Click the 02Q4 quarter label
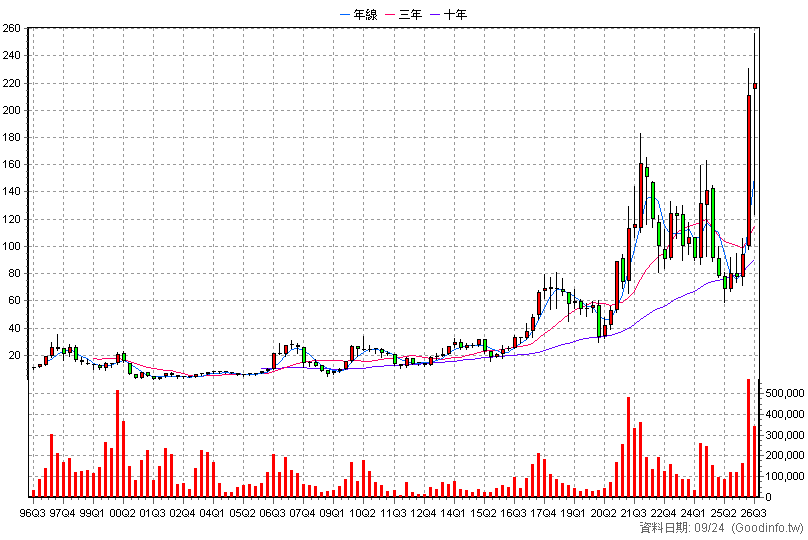Screen dimensions: 808x540 click(182, 514)
